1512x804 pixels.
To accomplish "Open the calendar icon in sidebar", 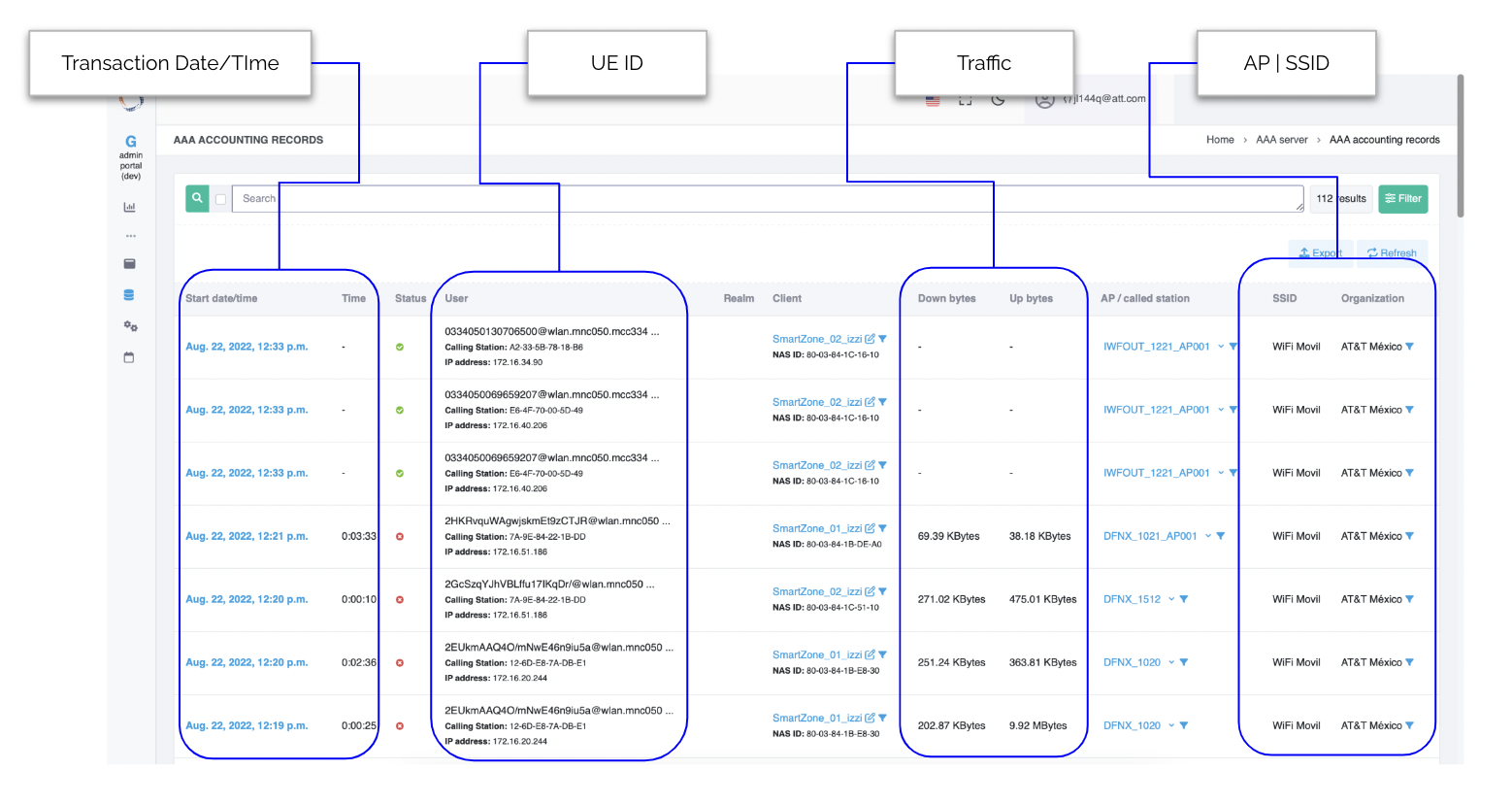I will point(129,357).
